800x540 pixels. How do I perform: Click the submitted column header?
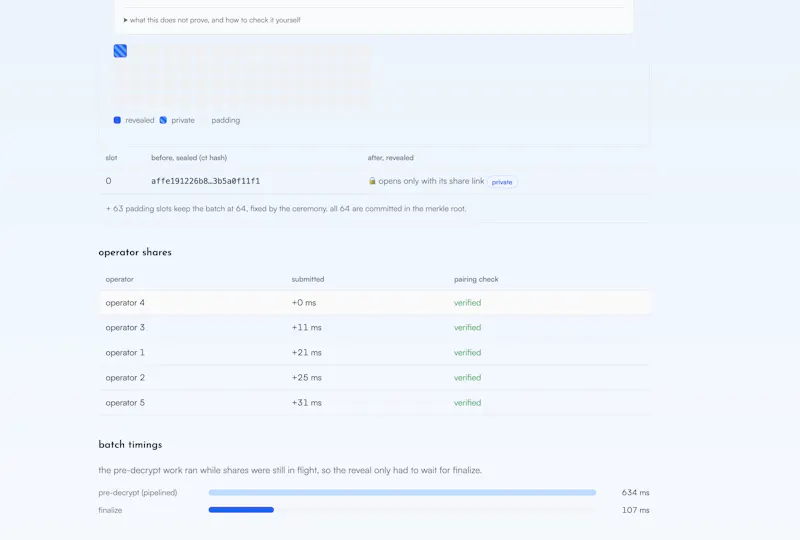point(308,279)
